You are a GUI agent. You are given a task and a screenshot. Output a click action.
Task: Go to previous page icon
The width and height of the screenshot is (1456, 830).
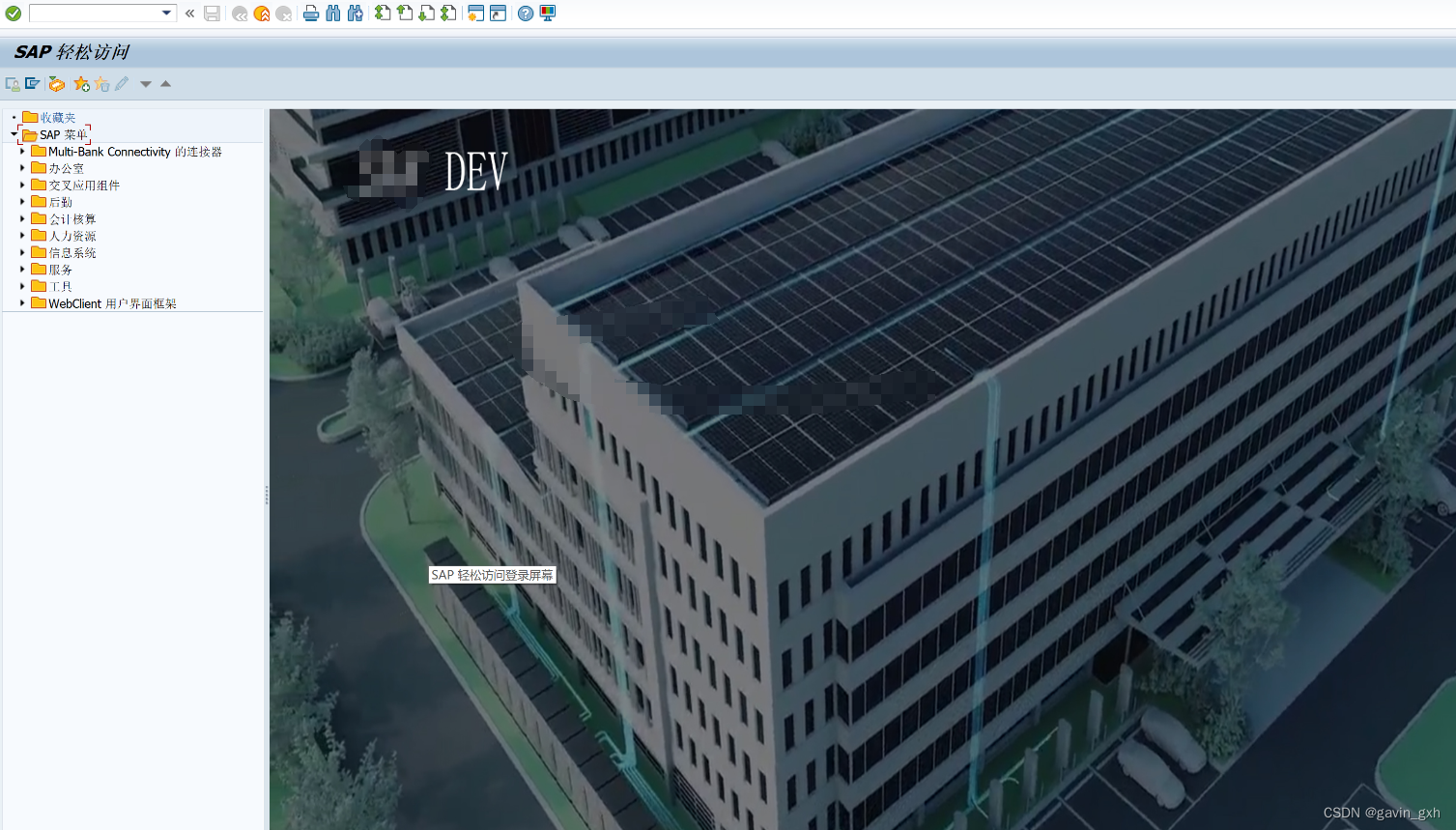pos(405,14)
